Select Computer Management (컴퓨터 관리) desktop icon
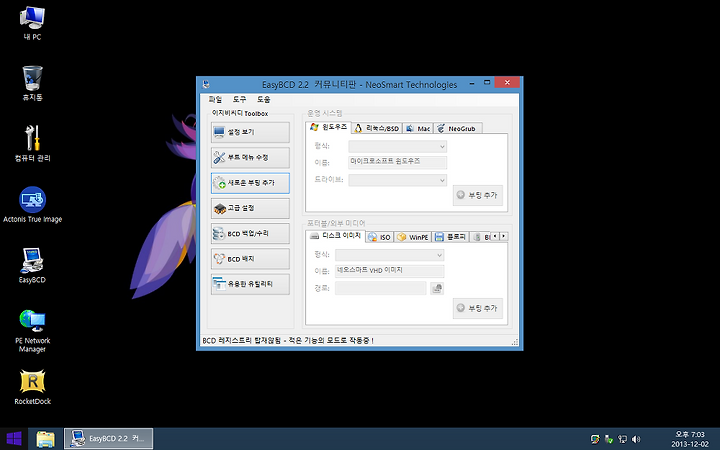The height and width of the screenshot is (450, 720). pyautogui.click(x=32, y=144)
